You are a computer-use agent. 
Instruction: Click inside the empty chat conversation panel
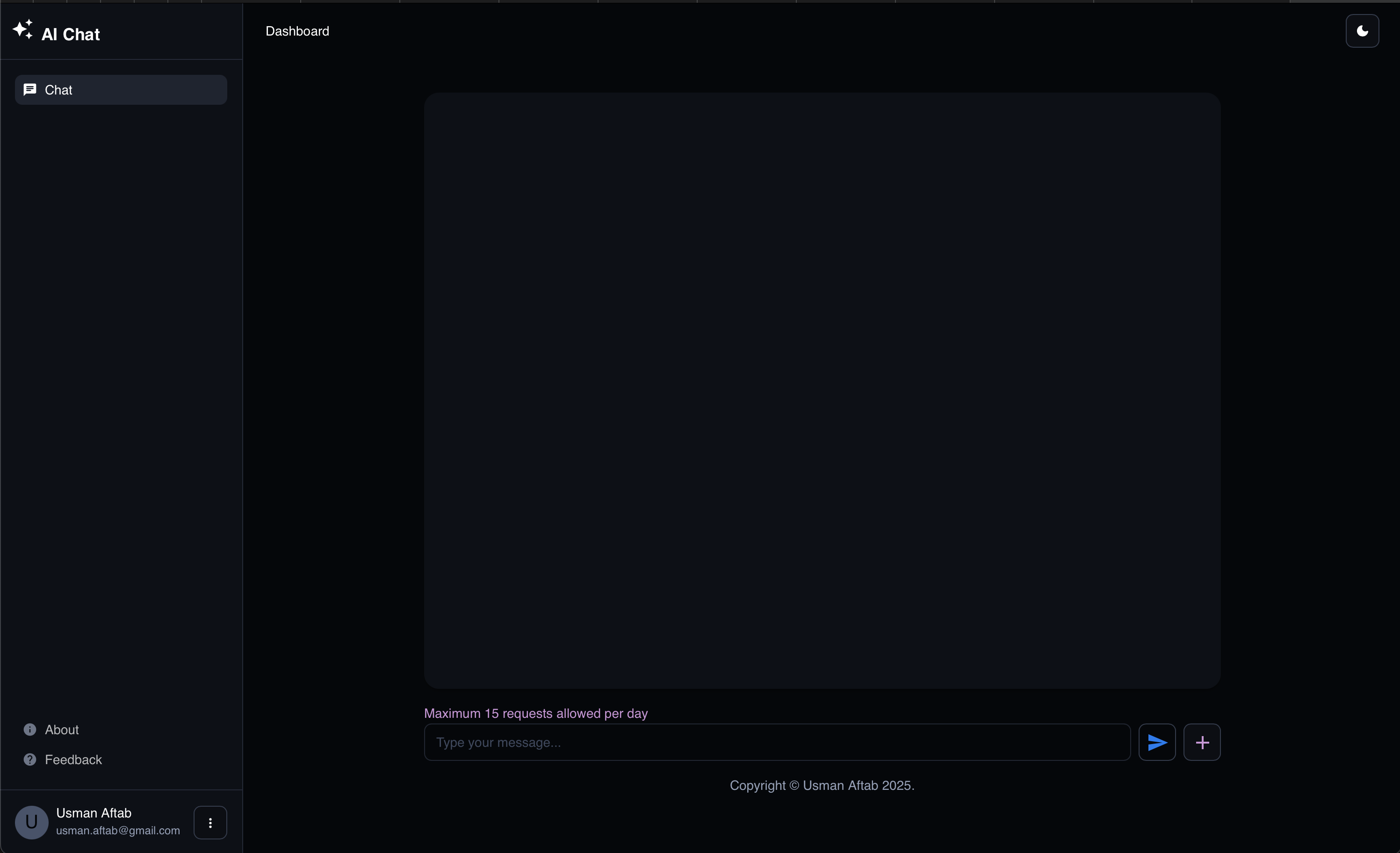(x=822, y=392)
